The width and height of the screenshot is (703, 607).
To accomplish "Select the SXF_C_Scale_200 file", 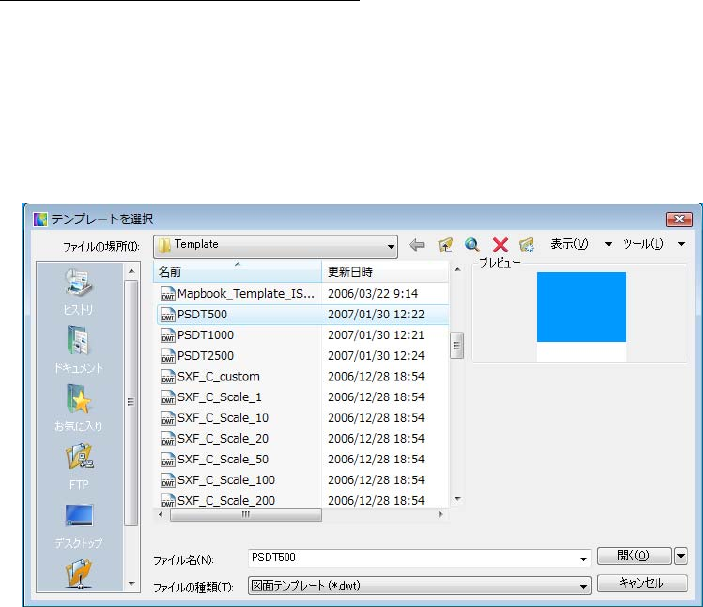I will [226, 501].
